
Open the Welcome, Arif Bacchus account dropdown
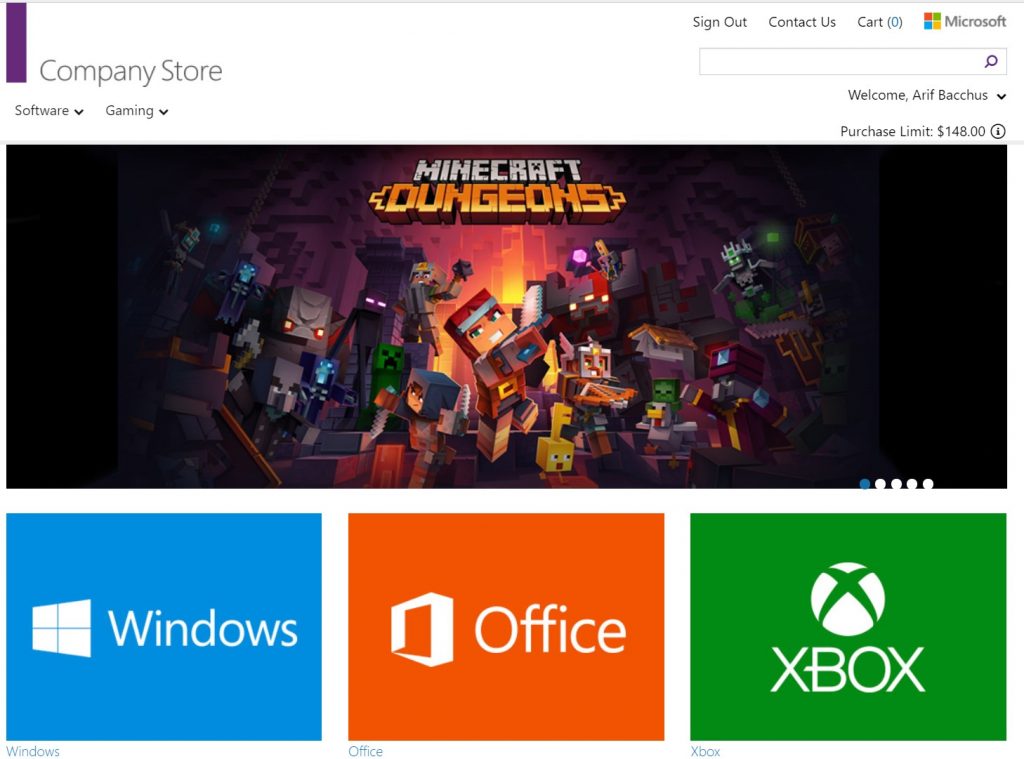point(927,95)
